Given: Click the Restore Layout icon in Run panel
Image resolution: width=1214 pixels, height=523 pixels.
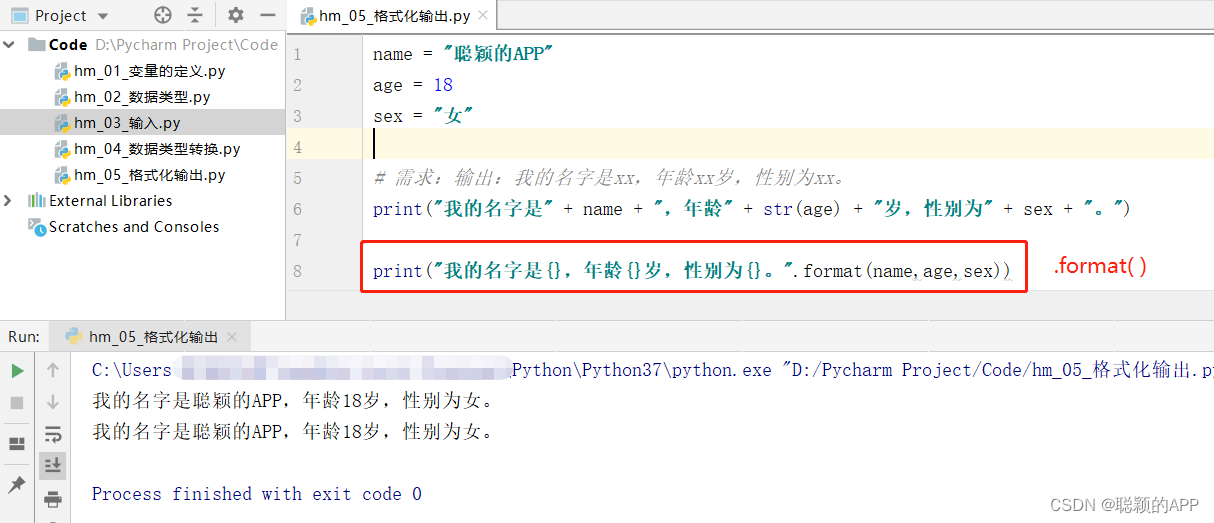Looking at the screenshot, I should [17, 444].
